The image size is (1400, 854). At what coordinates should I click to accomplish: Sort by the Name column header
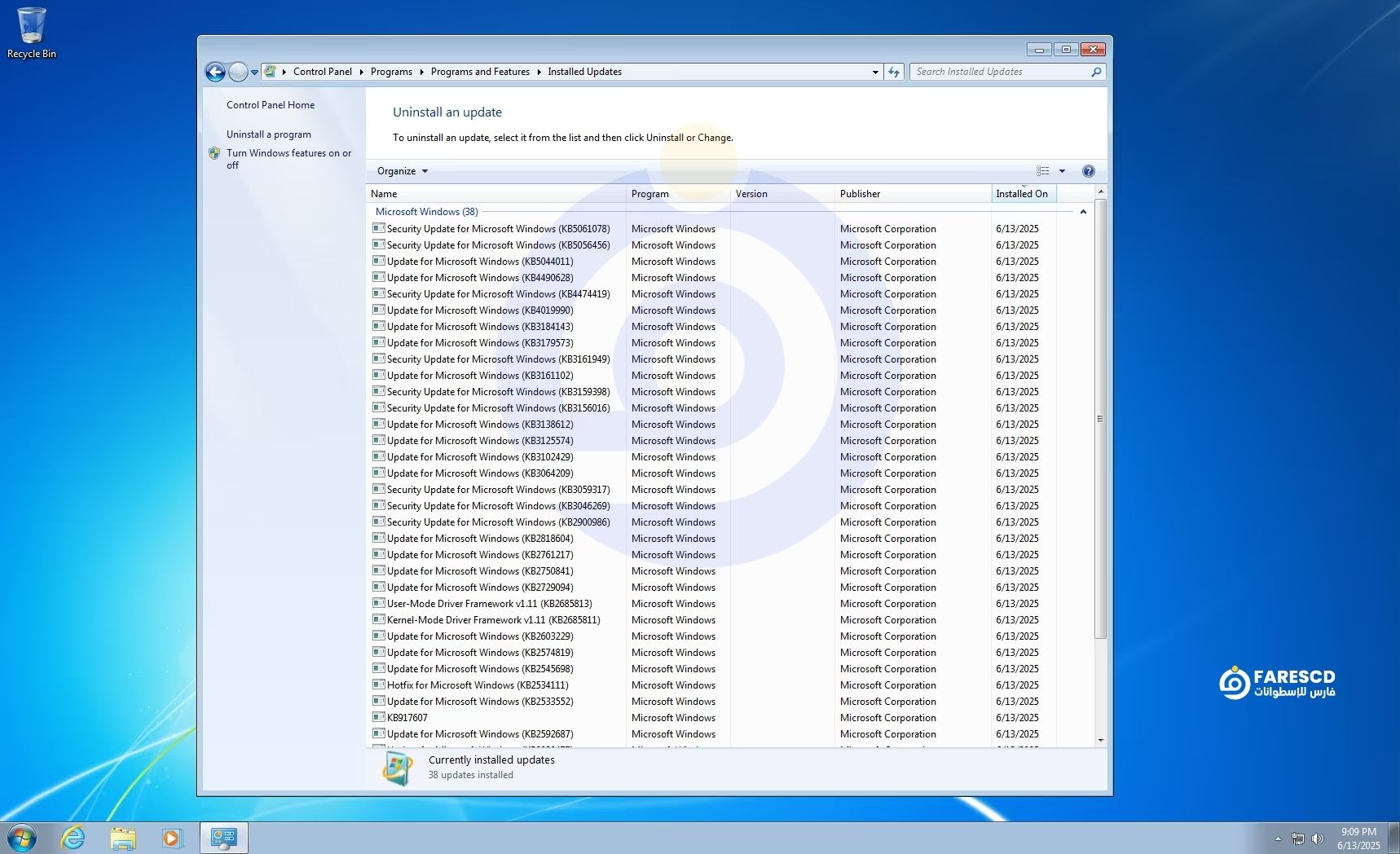point(496,194)
